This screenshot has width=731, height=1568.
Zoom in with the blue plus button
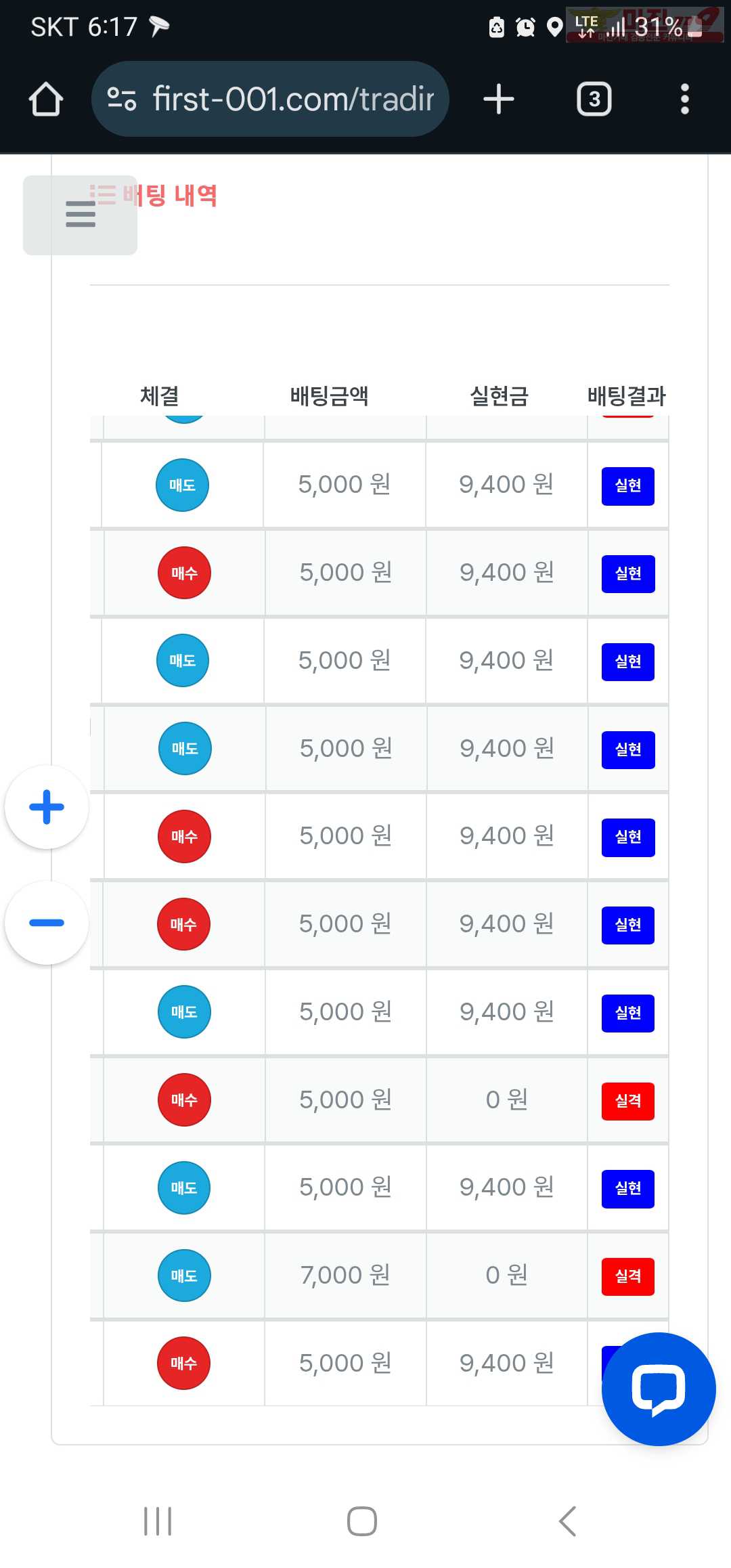(47, 807)
